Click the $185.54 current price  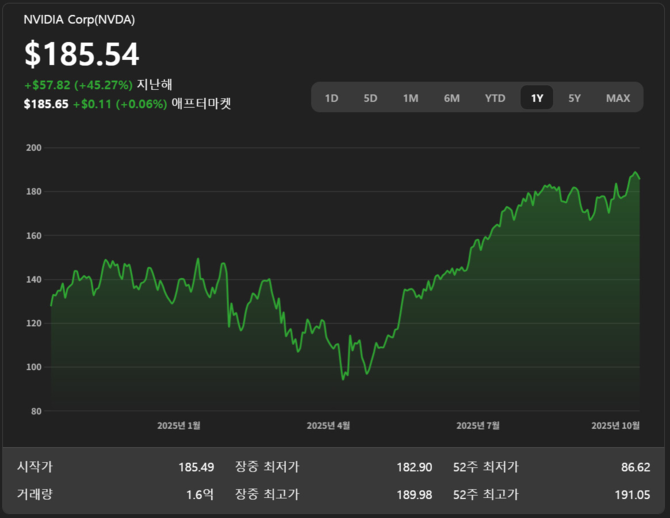point(82,54)
